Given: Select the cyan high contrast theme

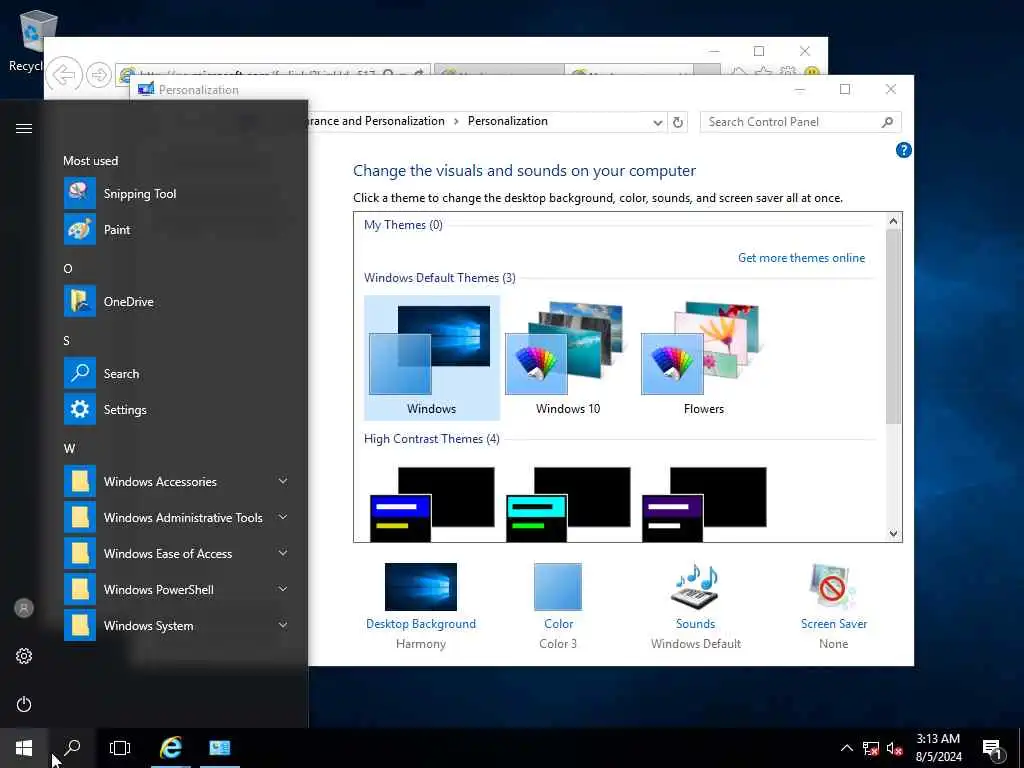Looking at the screenshot, I should (x=568, y=504).
